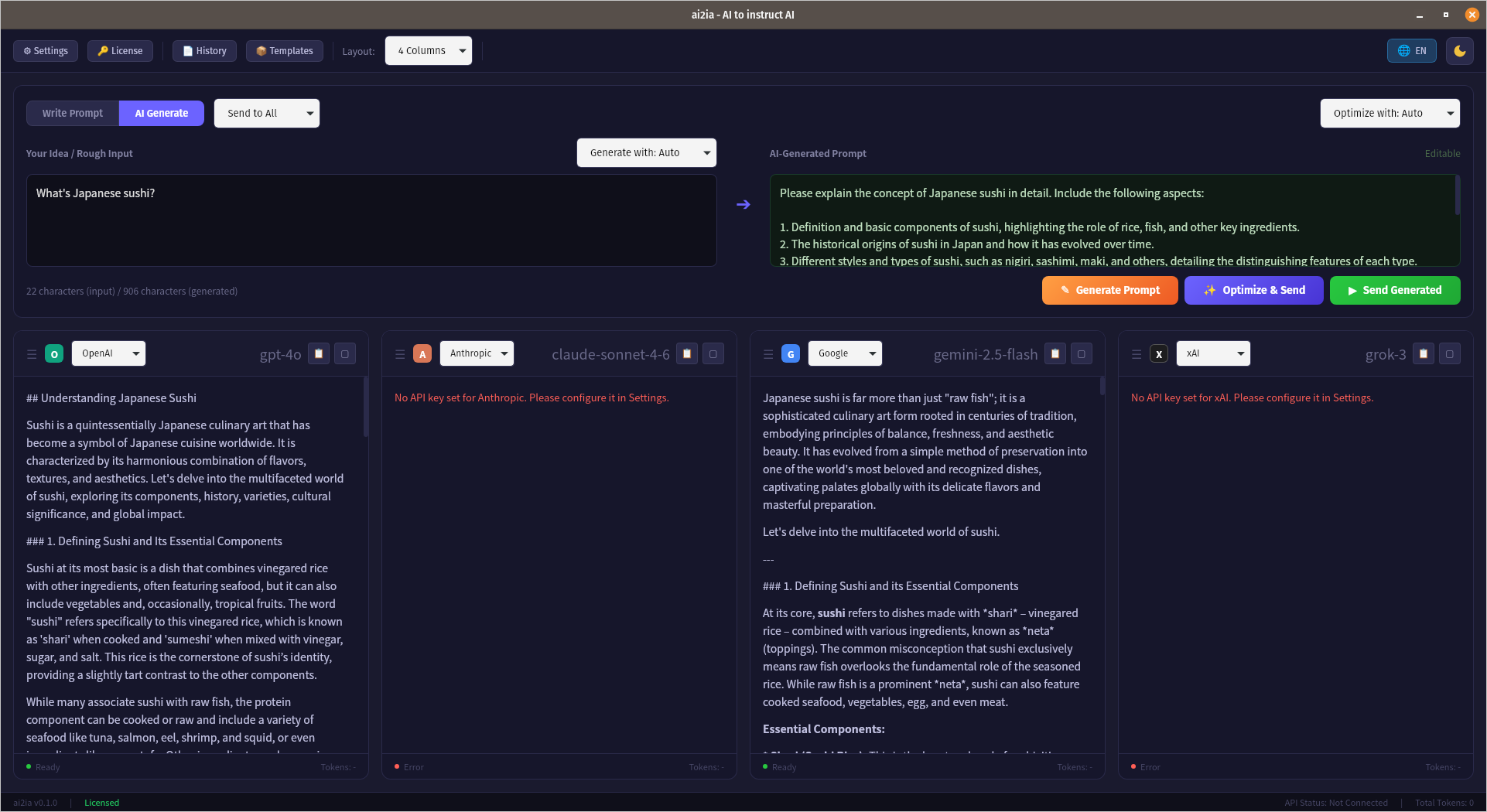Open the Google provider dropdown on gemini panel

pos(844,353)
